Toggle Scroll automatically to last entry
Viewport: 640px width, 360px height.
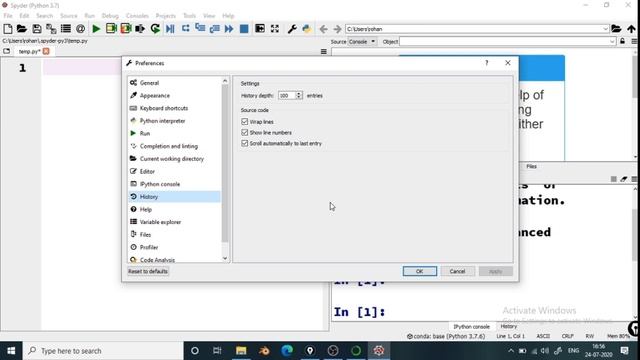pyautogui.click(x=244, y=144)
